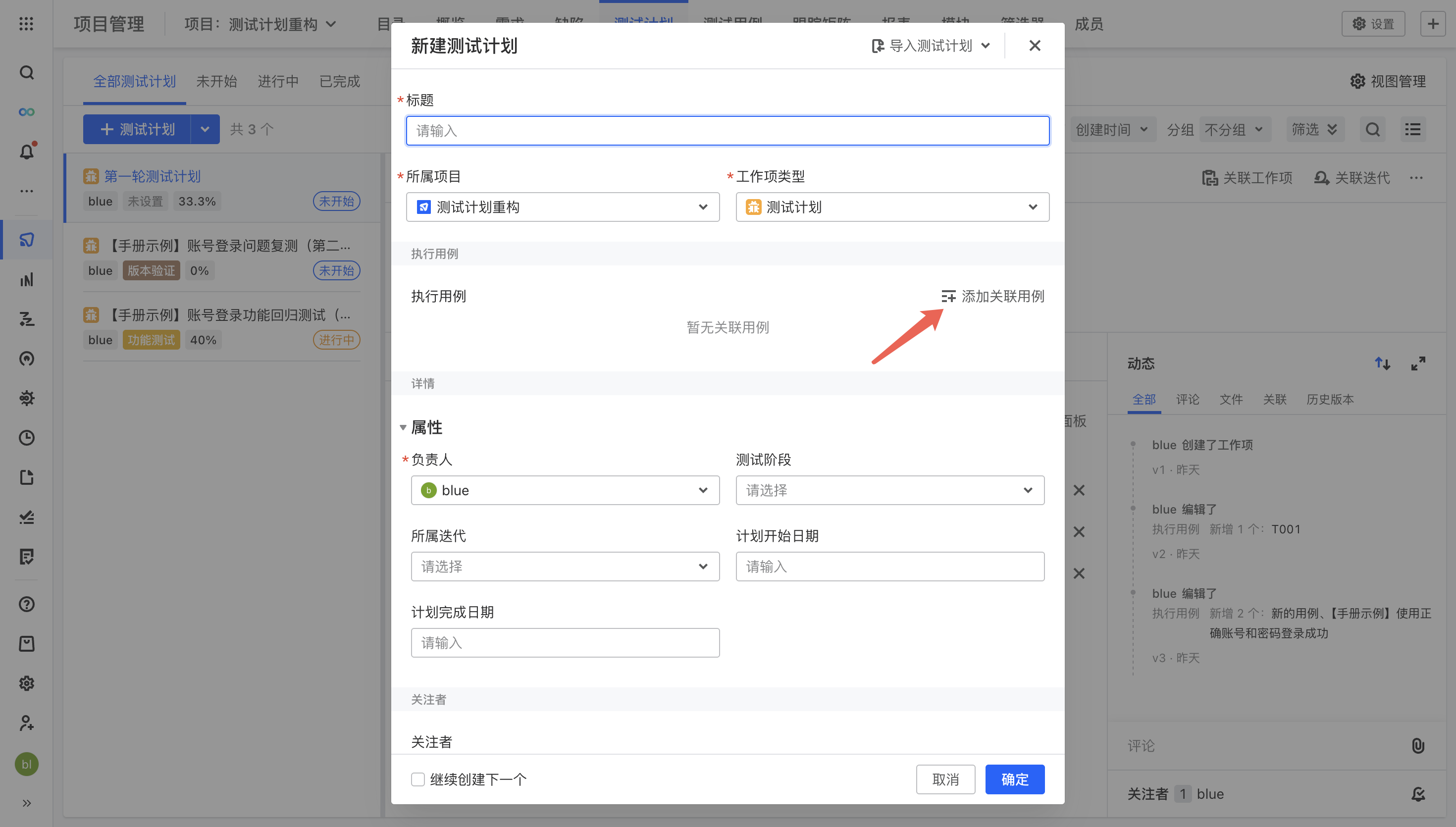Click 视图管理 button
1456x827 pixels.
coord(1388,81)
